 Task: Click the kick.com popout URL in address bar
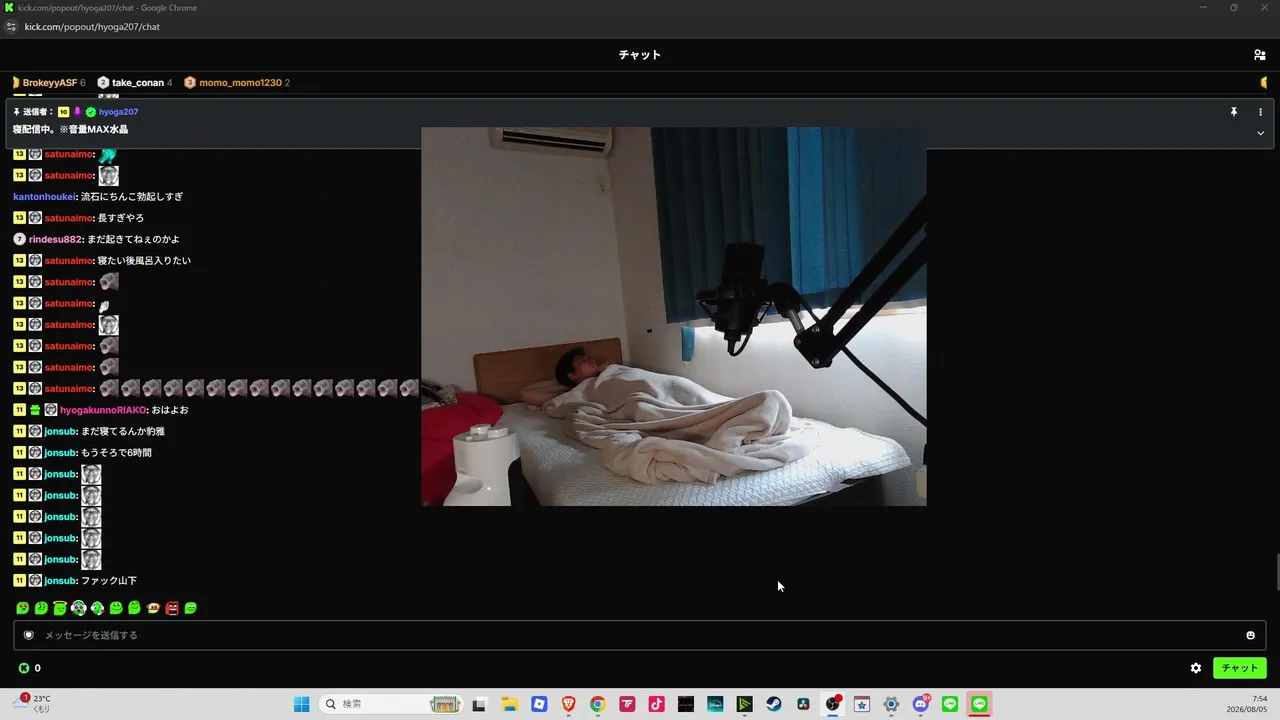[x=92, y=27]
